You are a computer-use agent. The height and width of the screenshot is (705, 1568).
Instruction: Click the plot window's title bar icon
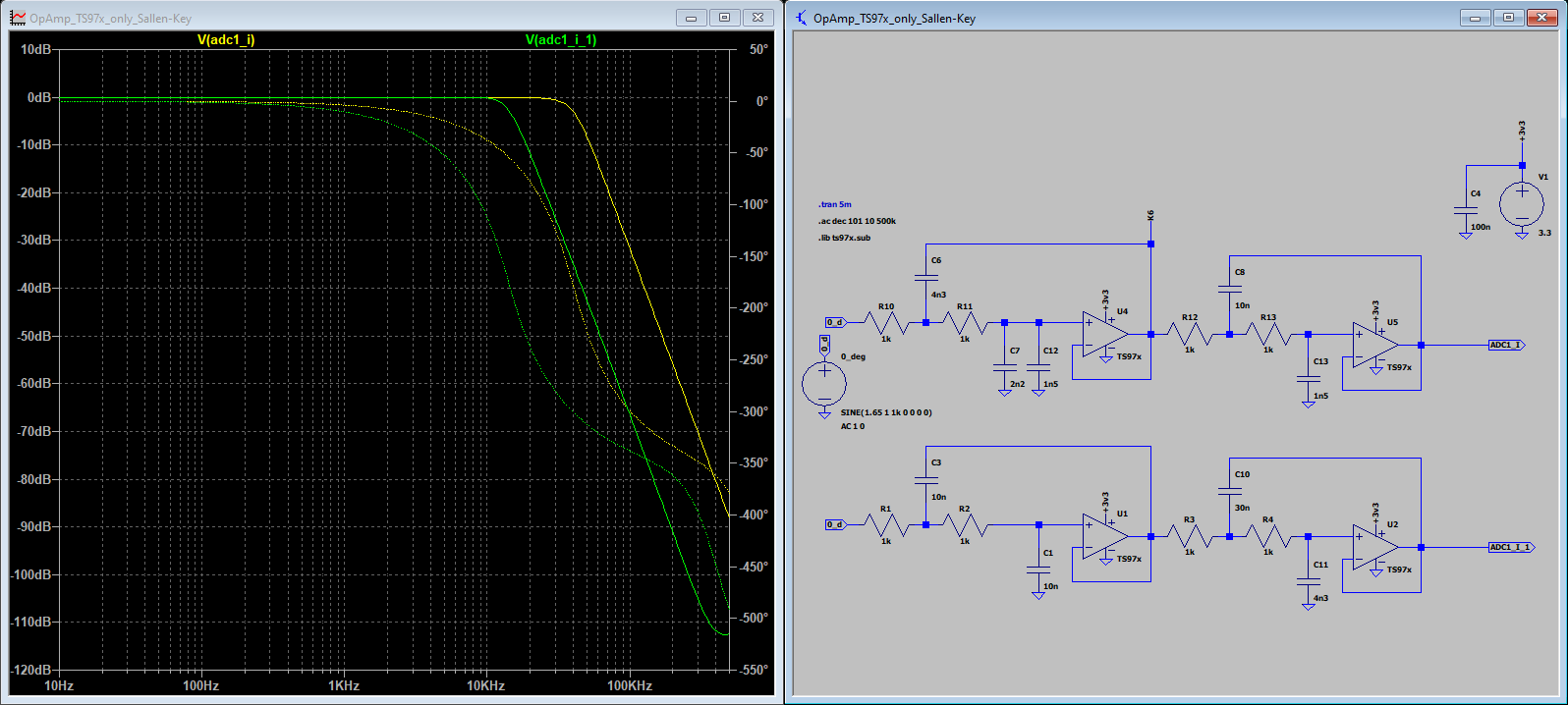coord(18,18)
